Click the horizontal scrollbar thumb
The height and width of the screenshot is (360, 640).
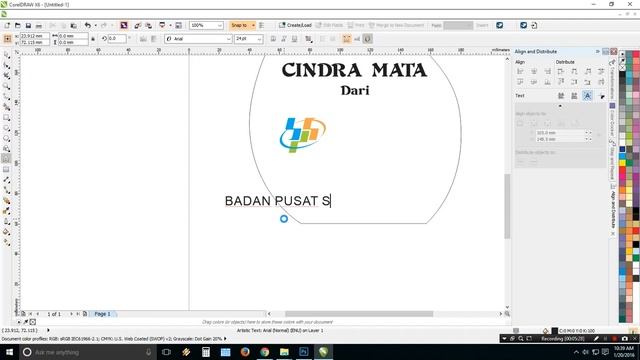359,314
